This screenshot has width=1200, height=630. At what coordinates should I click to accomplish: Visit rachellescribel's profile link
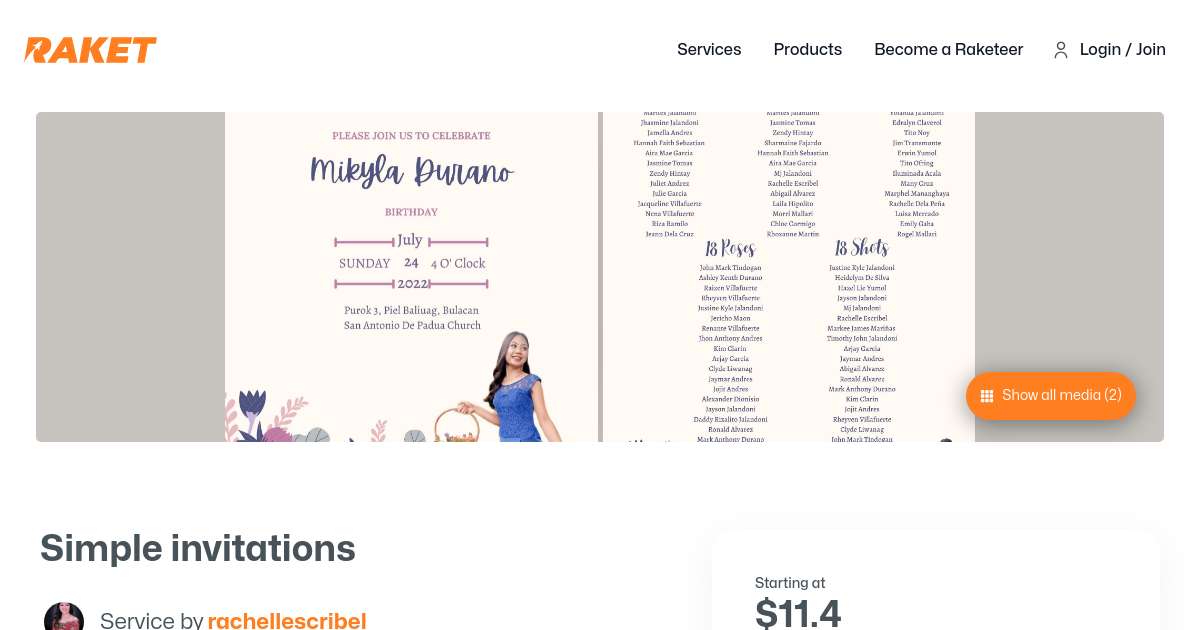click(287, 620)
